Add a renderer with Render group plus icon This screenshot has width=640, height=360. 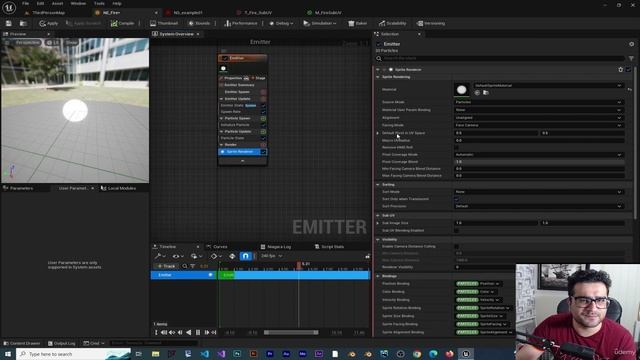(263, 144)
